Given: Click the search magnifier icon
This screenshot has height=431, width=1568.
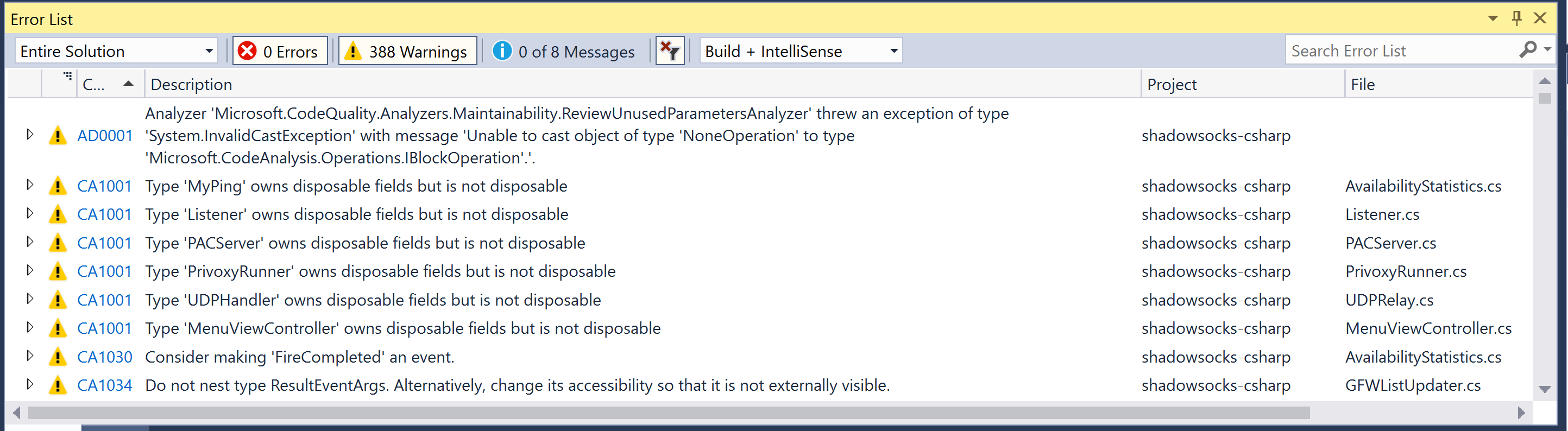Looking at the screenshot, I should (1528, 50).
